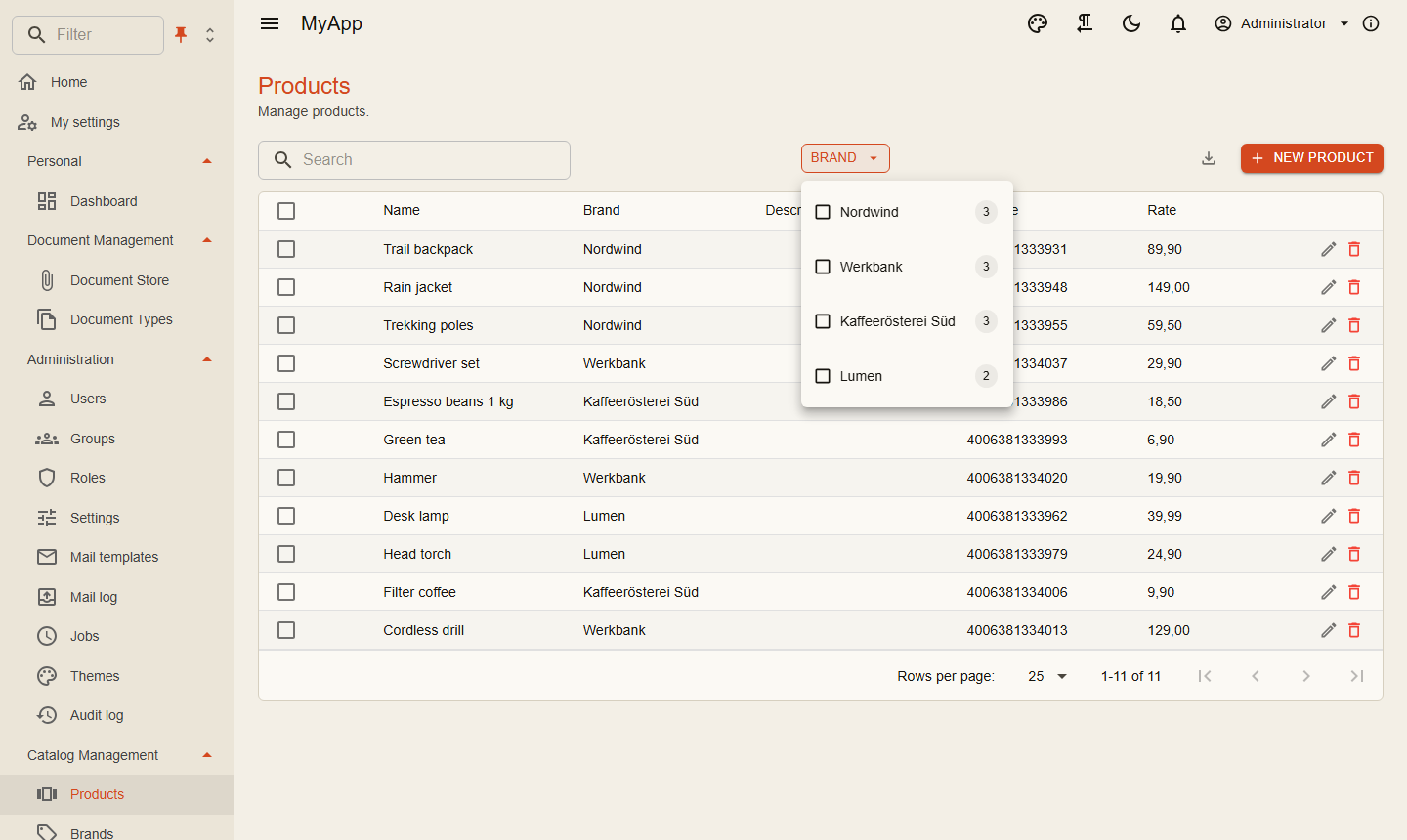
Task: Edit the Hammer product row
Action: 1328,478
